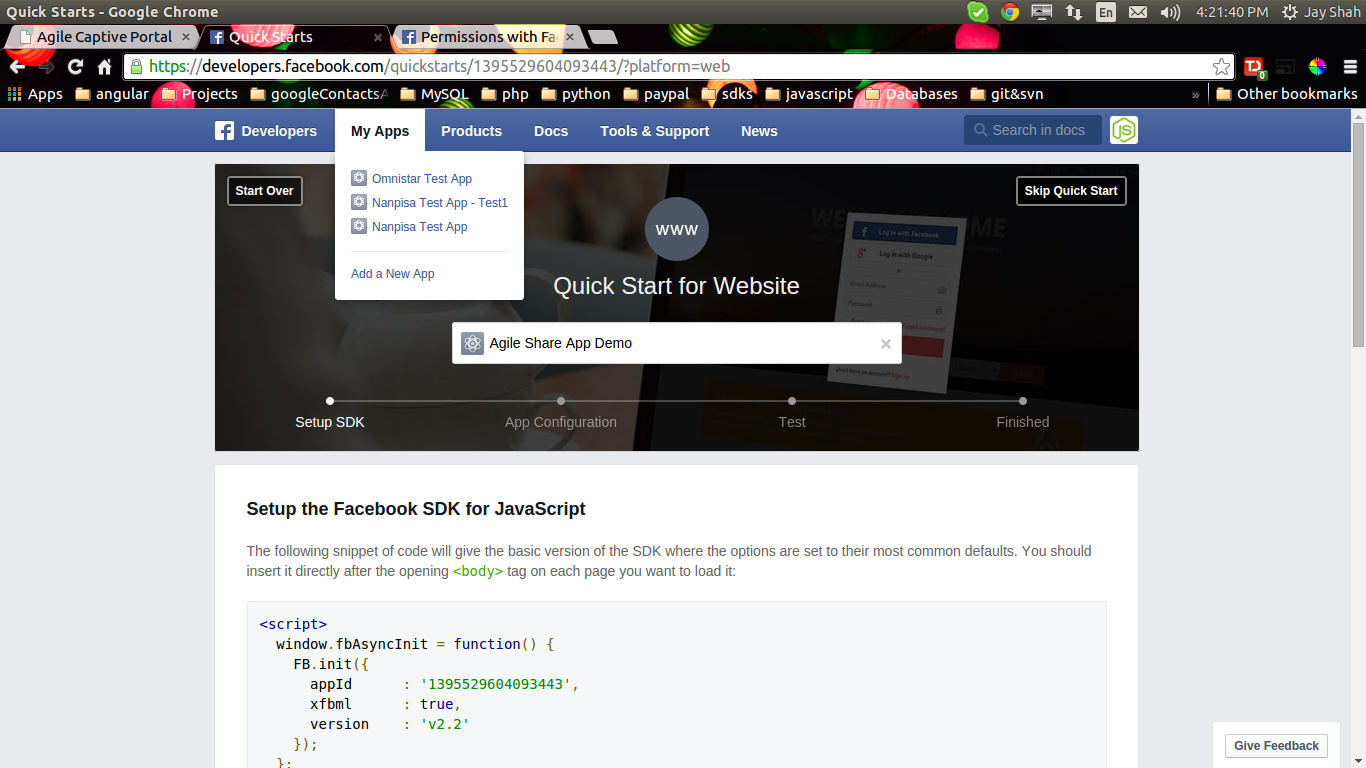1366x768 pixels.
Task: Open the MySQL bookmarks folder
Action: (434, 94)
